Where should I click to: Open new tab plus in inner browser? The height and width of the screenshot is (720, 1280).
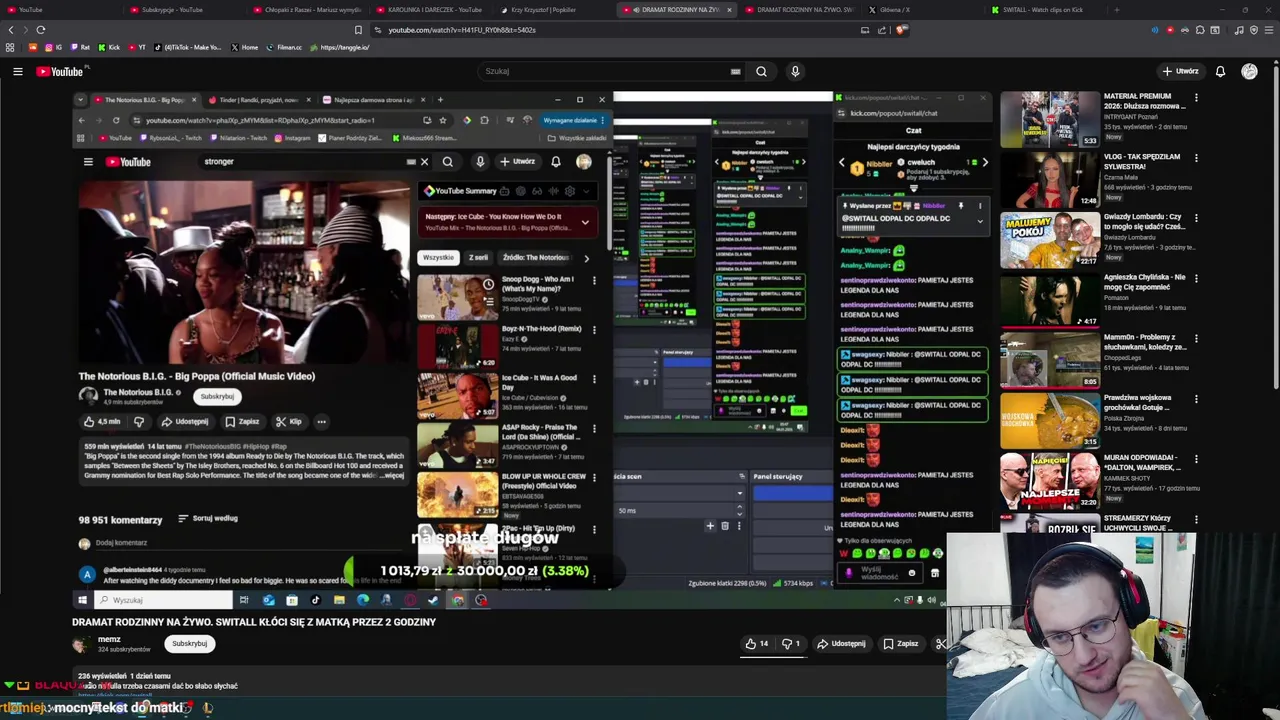tap(440, 100)
